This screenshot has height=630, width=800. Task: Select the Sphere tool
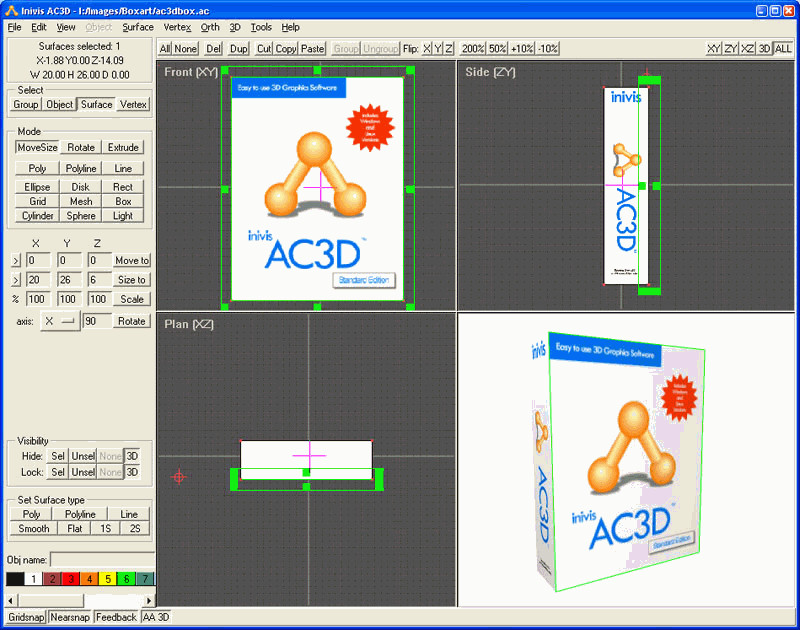81,216
